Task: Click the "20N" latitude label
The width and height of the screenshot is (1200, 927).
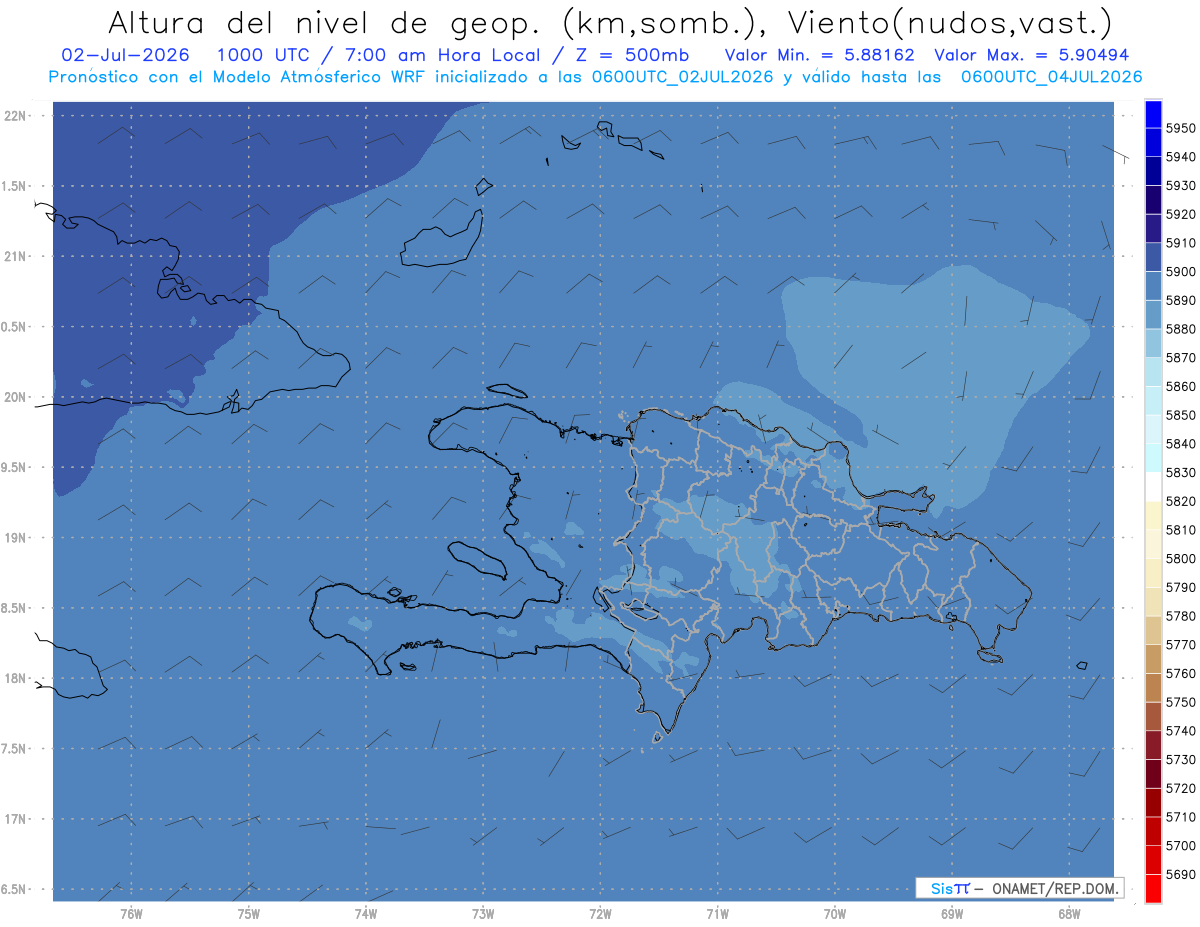Action: 16,397
